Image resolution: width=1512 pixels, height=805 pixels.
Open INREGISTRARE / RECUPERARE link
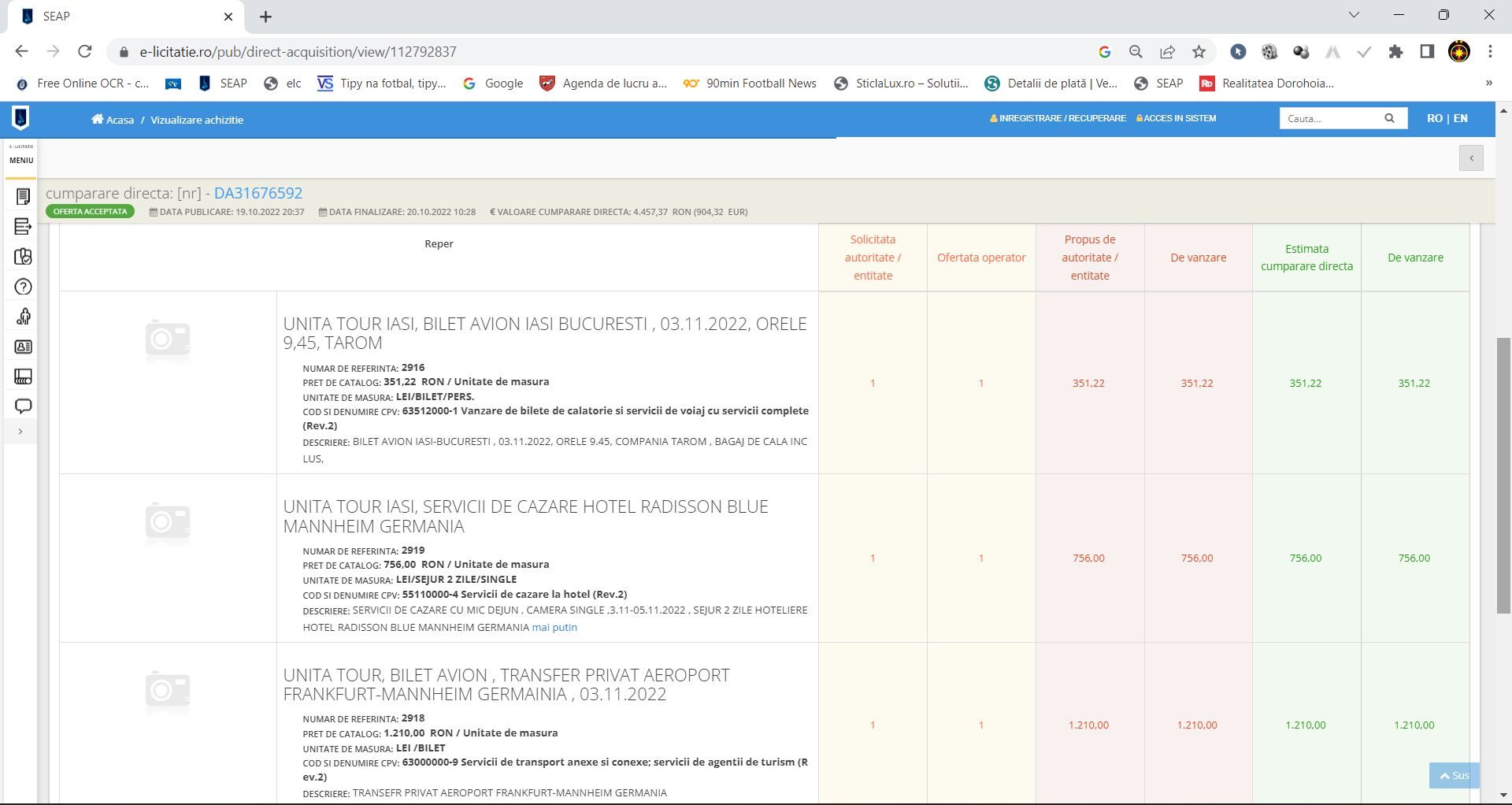[1058, 118]
